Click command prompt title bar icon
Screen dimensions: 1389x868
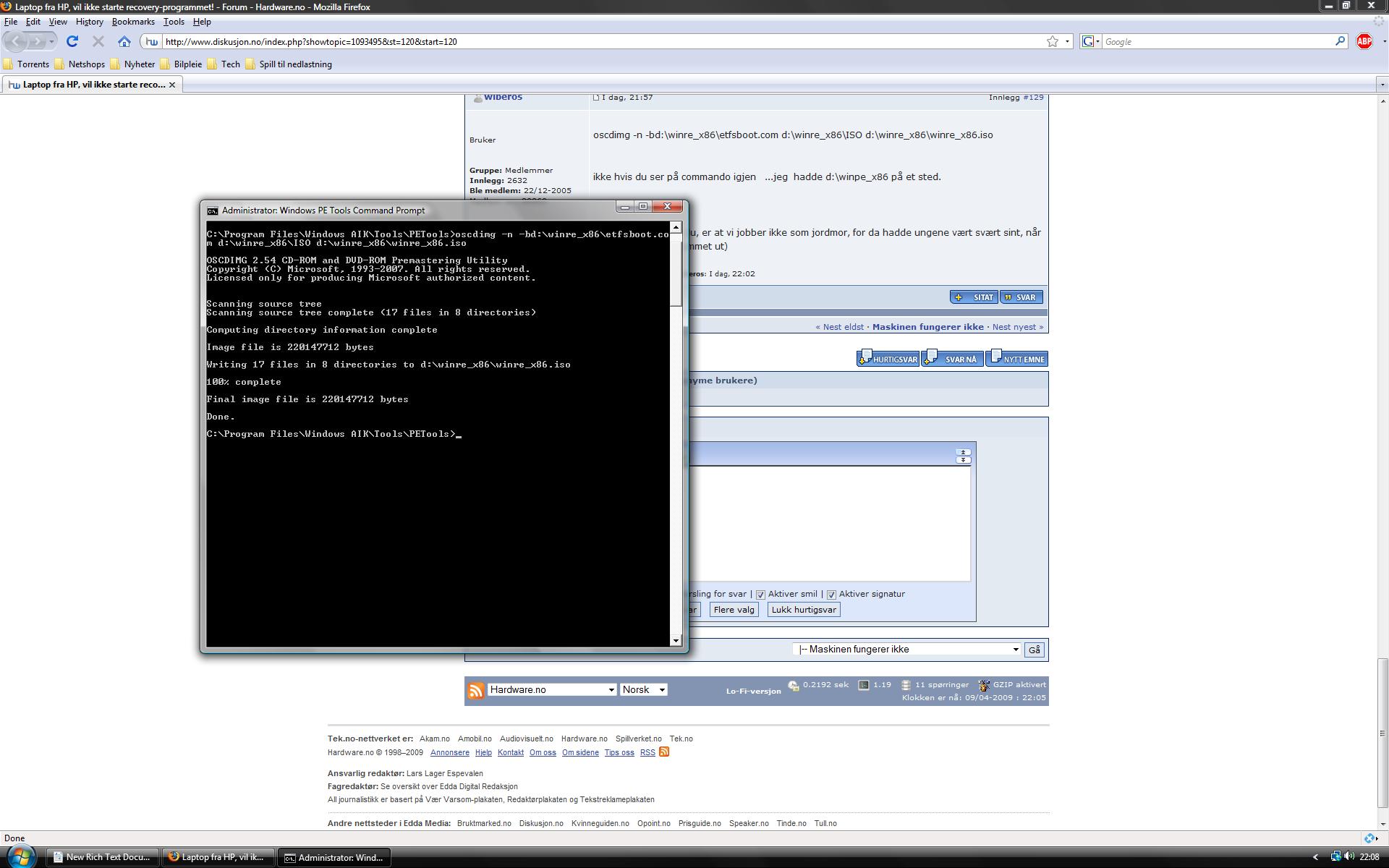pyautogui.click(x=212, y=210)
